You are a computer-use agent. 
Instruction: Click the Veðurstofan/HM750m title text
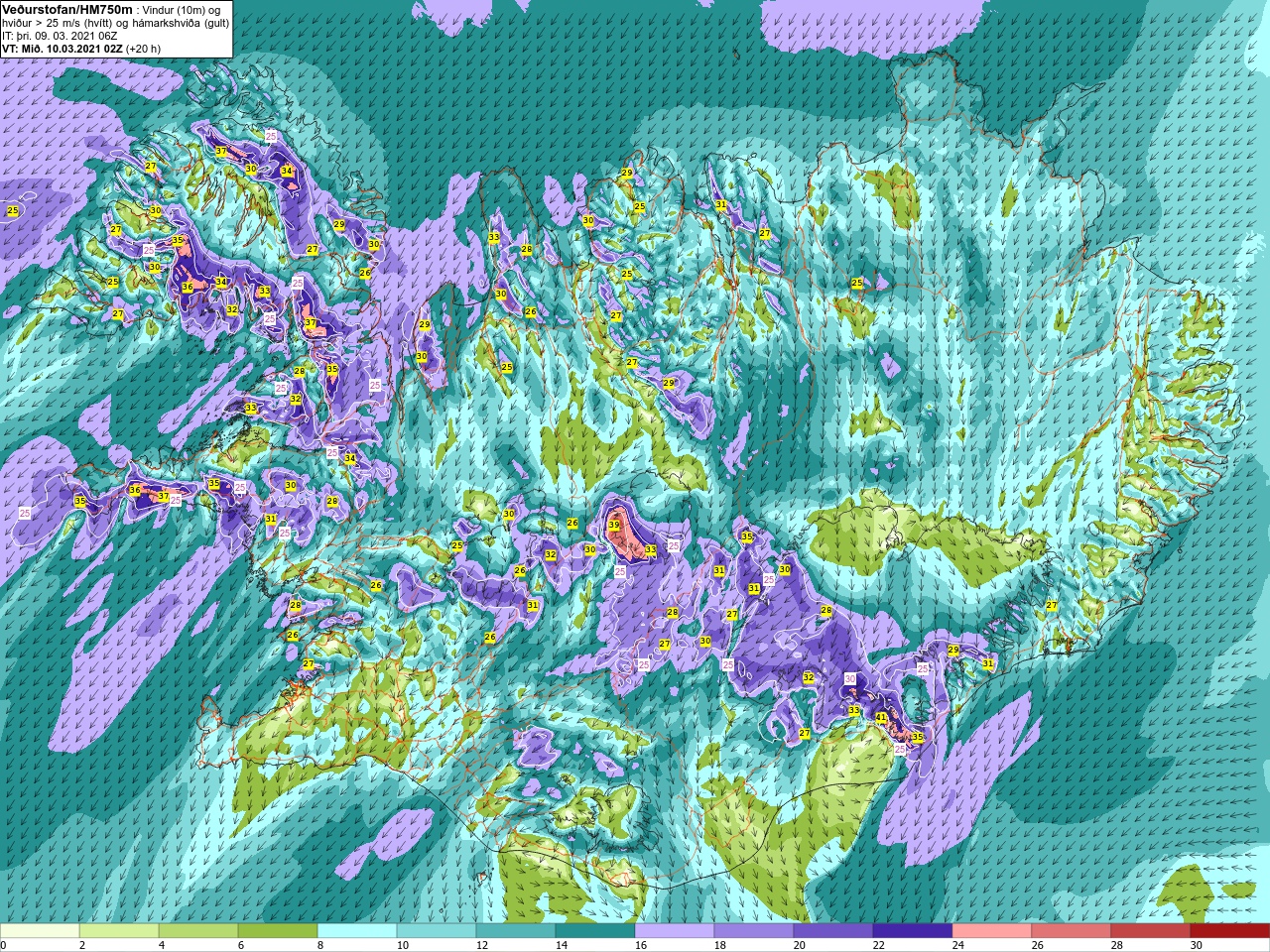tap(66, 9)
